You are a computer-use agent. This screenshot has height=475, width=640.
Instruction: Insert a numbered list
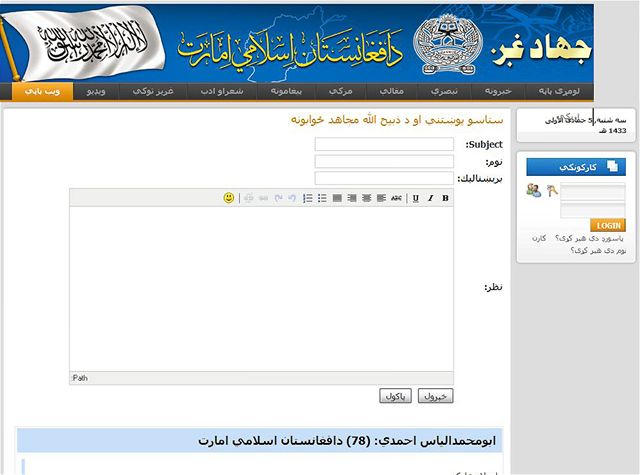[308, 198]
